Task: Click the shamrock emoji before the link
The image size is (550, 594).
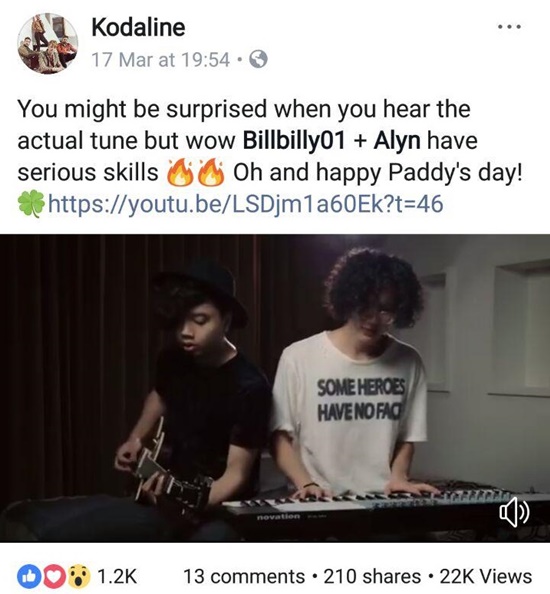Action: [x=31, y=203]
